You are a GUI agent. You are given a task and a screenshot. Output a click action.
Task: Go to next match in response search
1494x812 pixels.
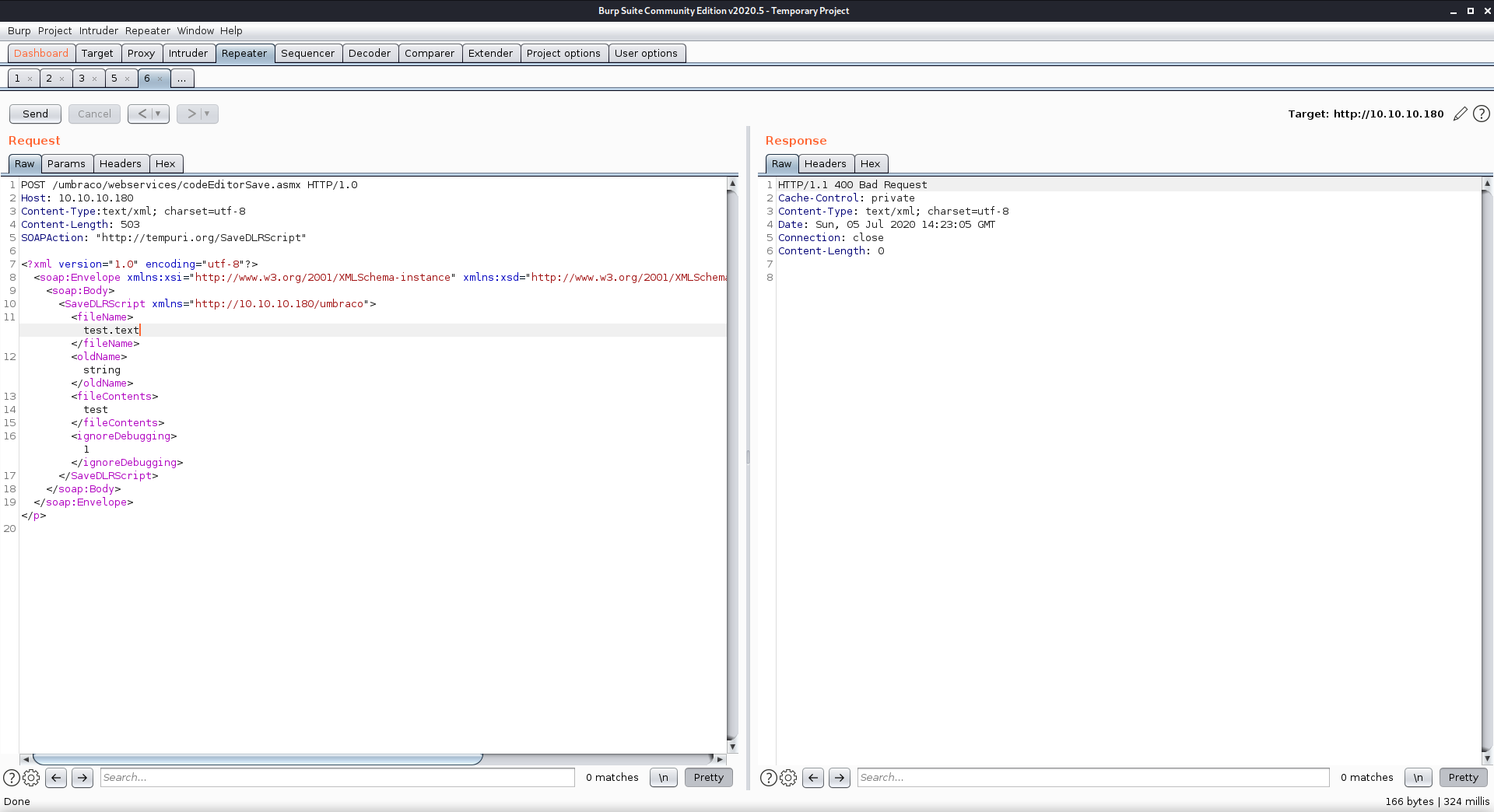tap(840, 778)
